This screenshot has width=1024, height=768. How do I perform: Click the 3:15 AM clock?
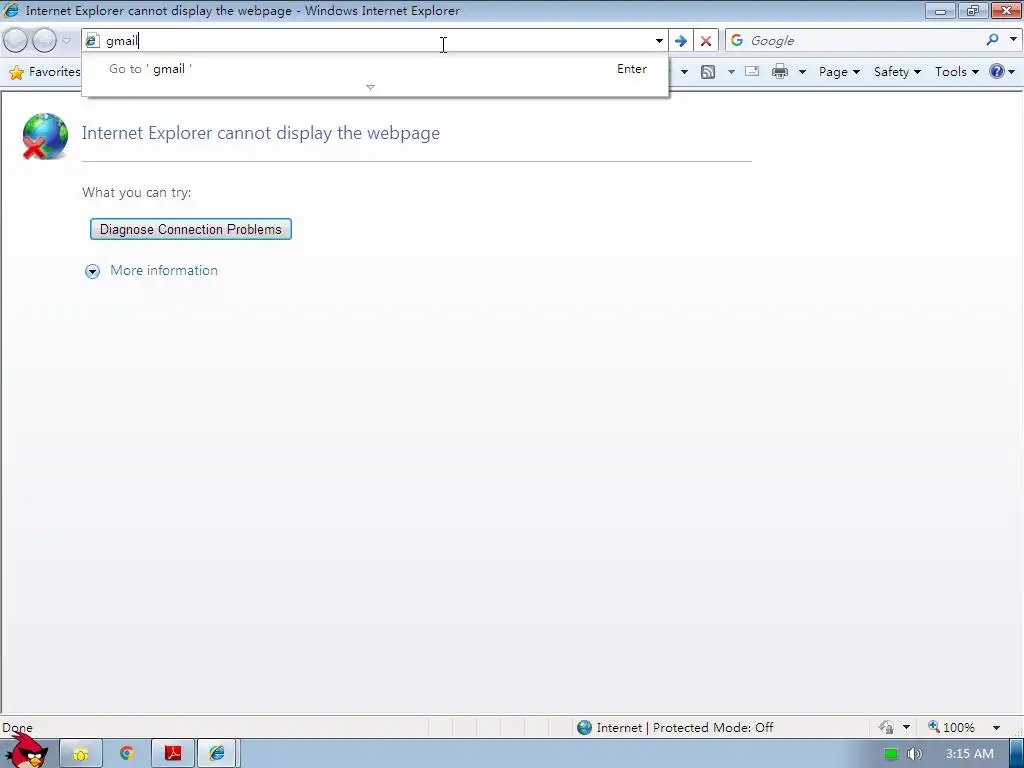coord(970,754)
